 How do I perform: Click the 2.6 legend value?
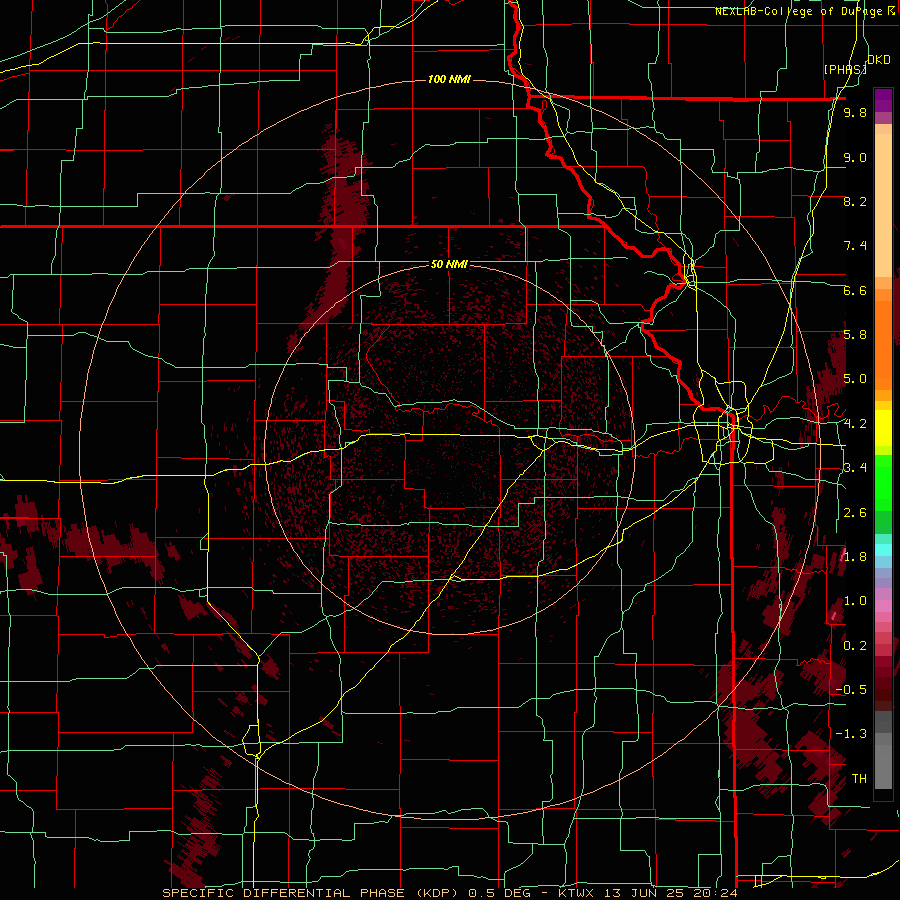click(x=855, y=513)
